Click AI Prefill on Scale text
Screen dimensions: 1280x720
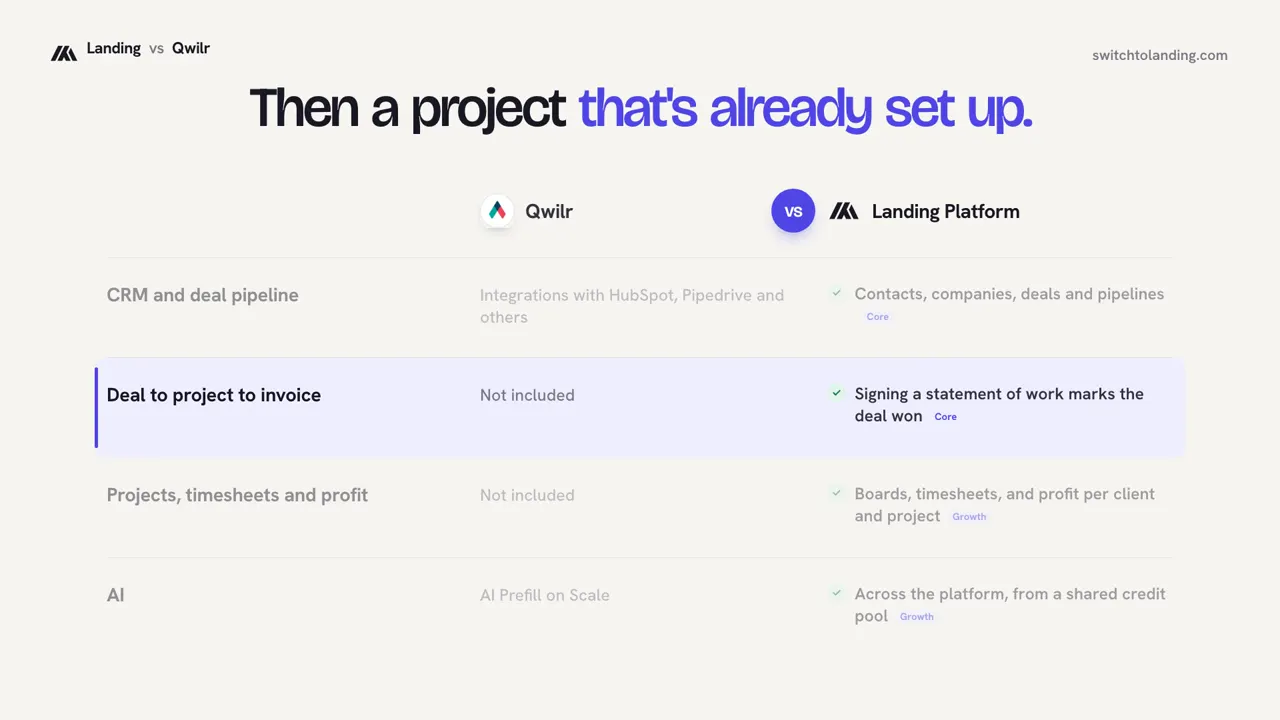545,595
